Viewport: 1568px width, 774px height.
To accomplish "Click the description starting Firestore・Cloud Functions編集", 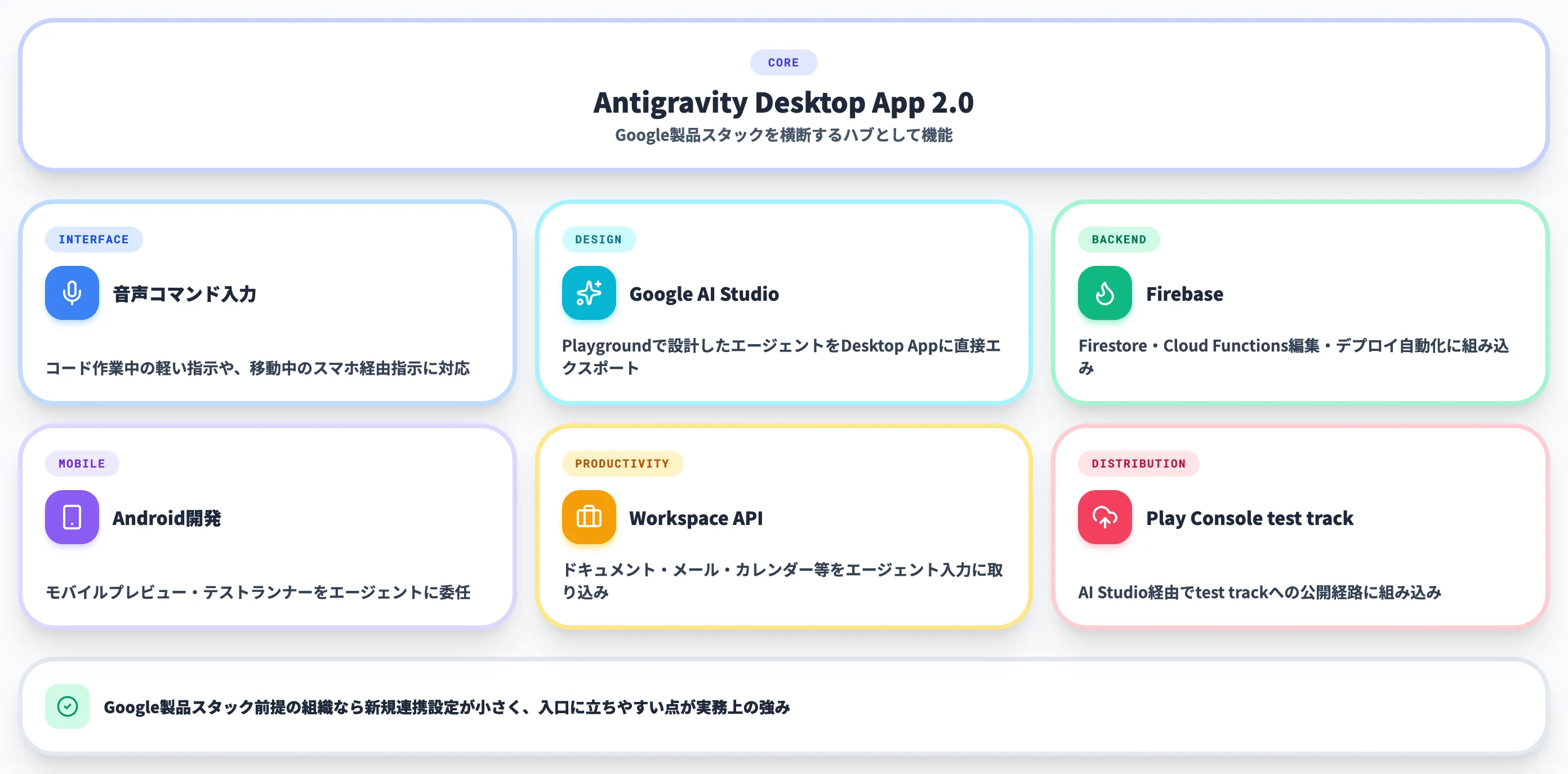I will point(1294,356).
